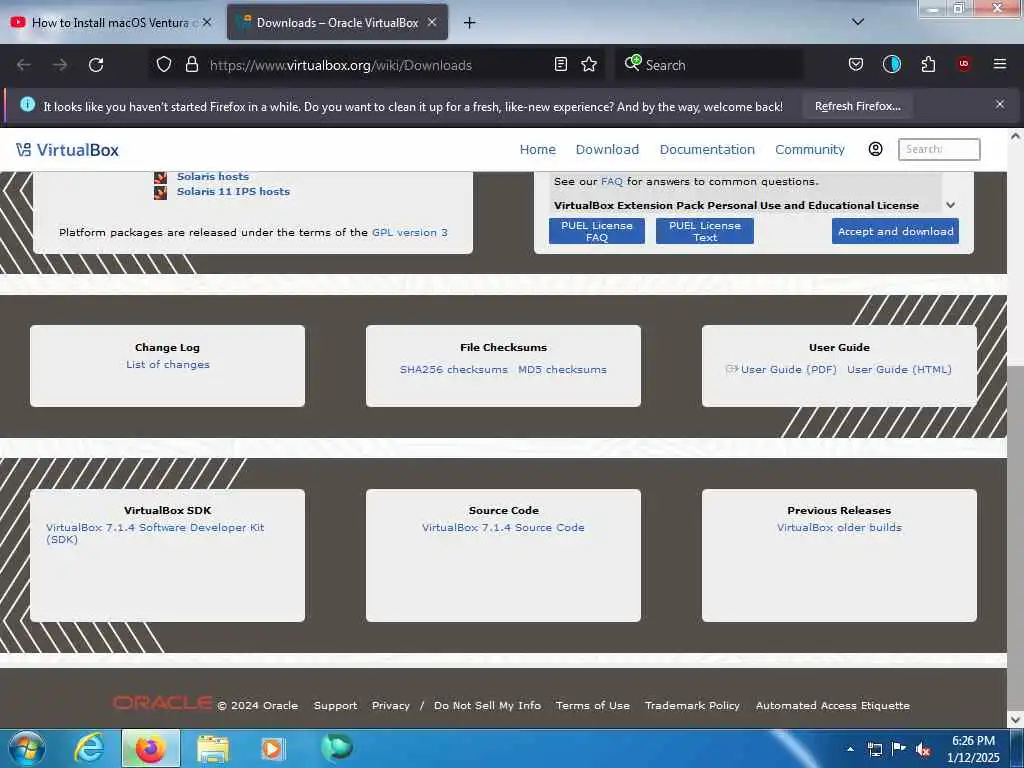Click the footer Support link
The height and width of the screenshot is (768, 1024).
coord(335,705)
